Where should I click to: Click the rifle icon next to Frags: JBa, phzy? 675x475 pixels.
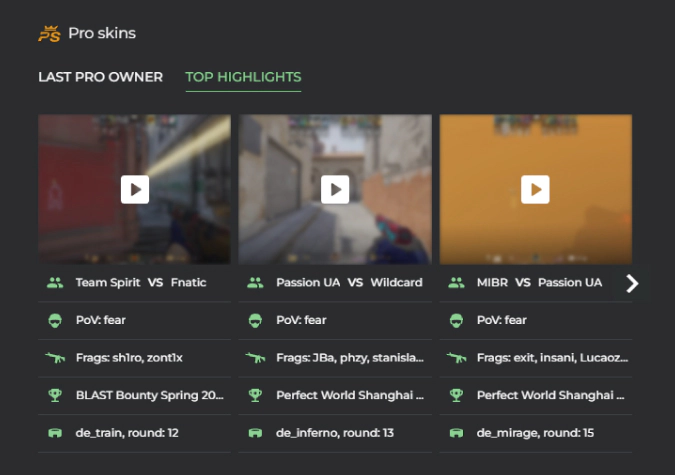pos(255,357)
